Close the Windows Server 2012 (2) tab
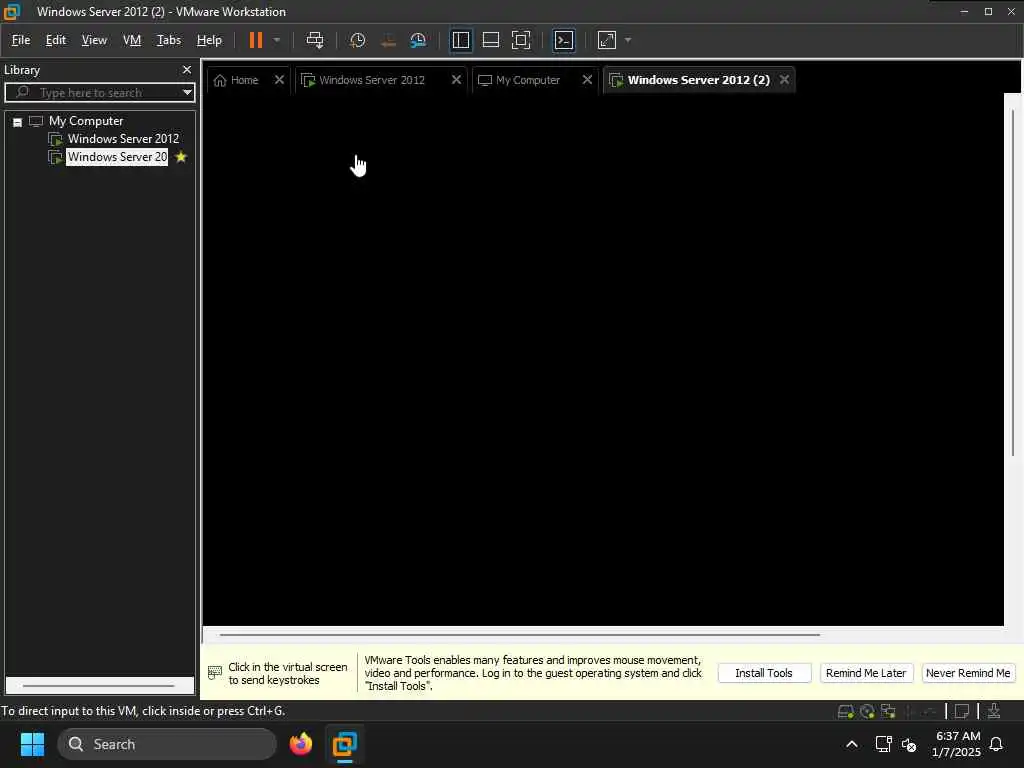This screenshot has width=1024, height=768. click(x=784, y=80)
